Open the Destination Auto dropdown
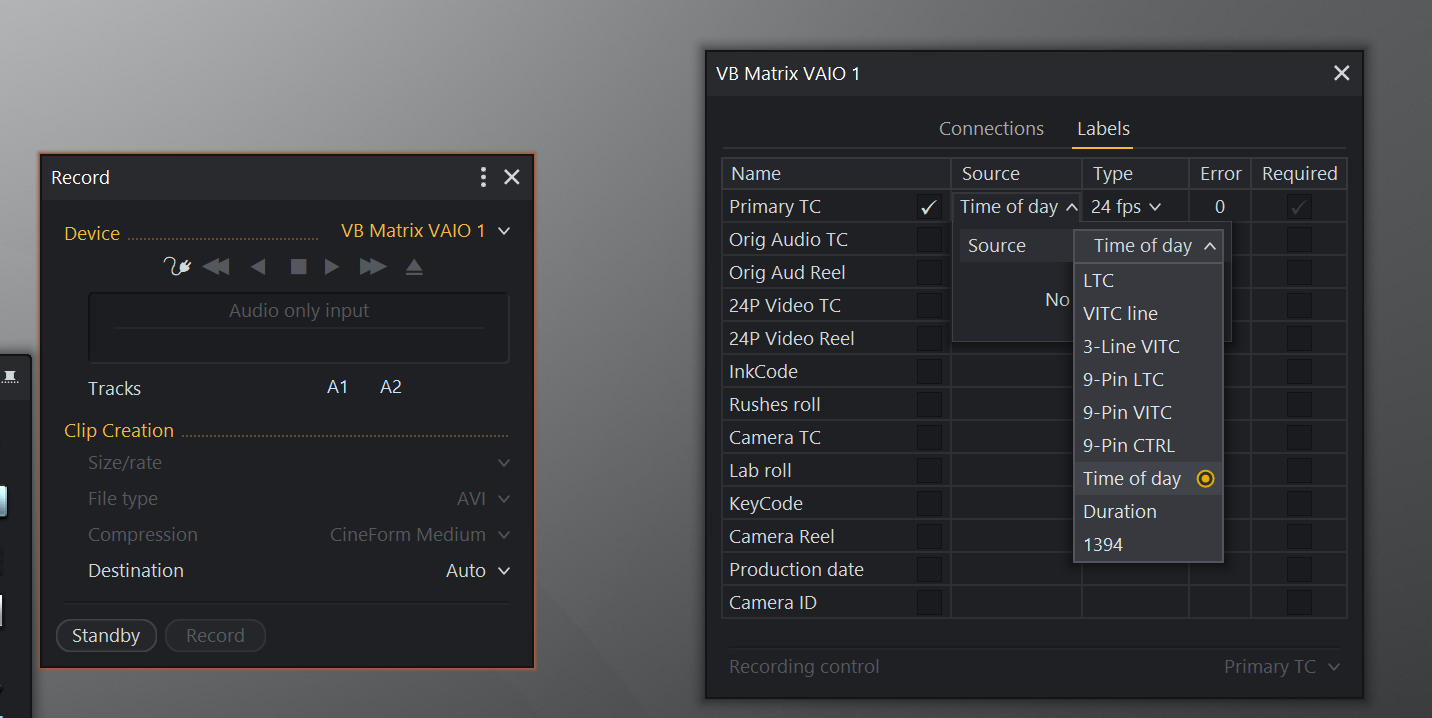1432x718 pixels. (x=478, y=571)
